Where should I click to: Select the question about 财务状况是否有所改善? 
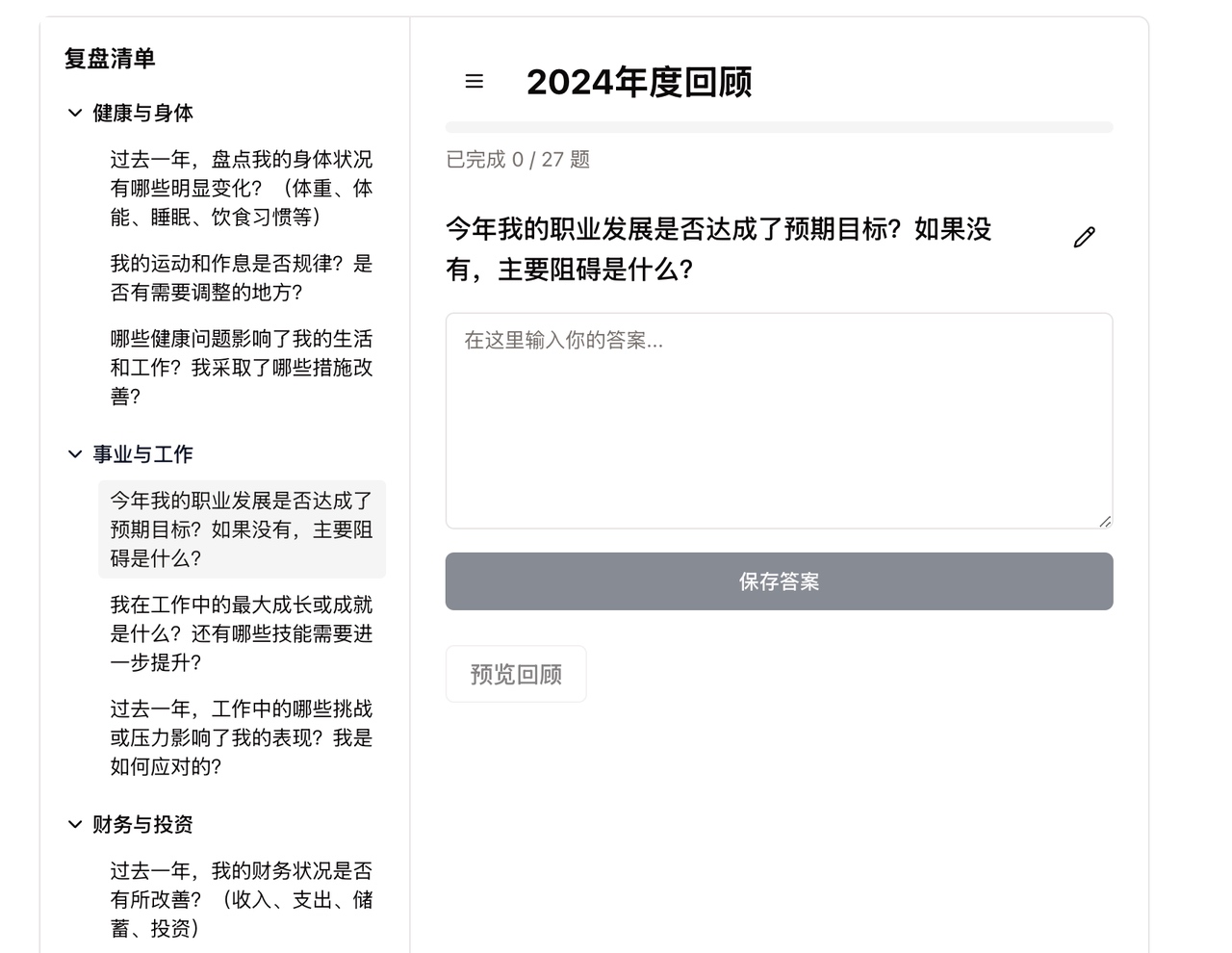[x=243, y=899]
